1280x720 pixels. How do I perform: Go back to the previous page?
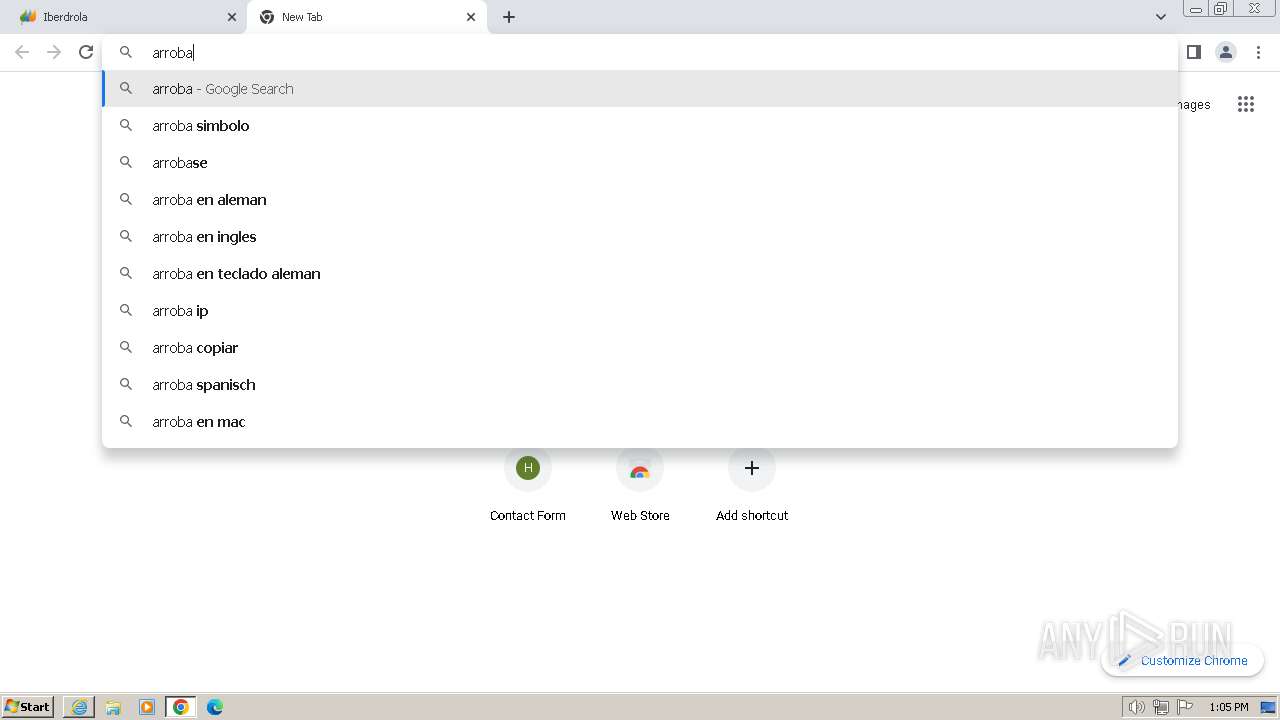coord(22,52)
